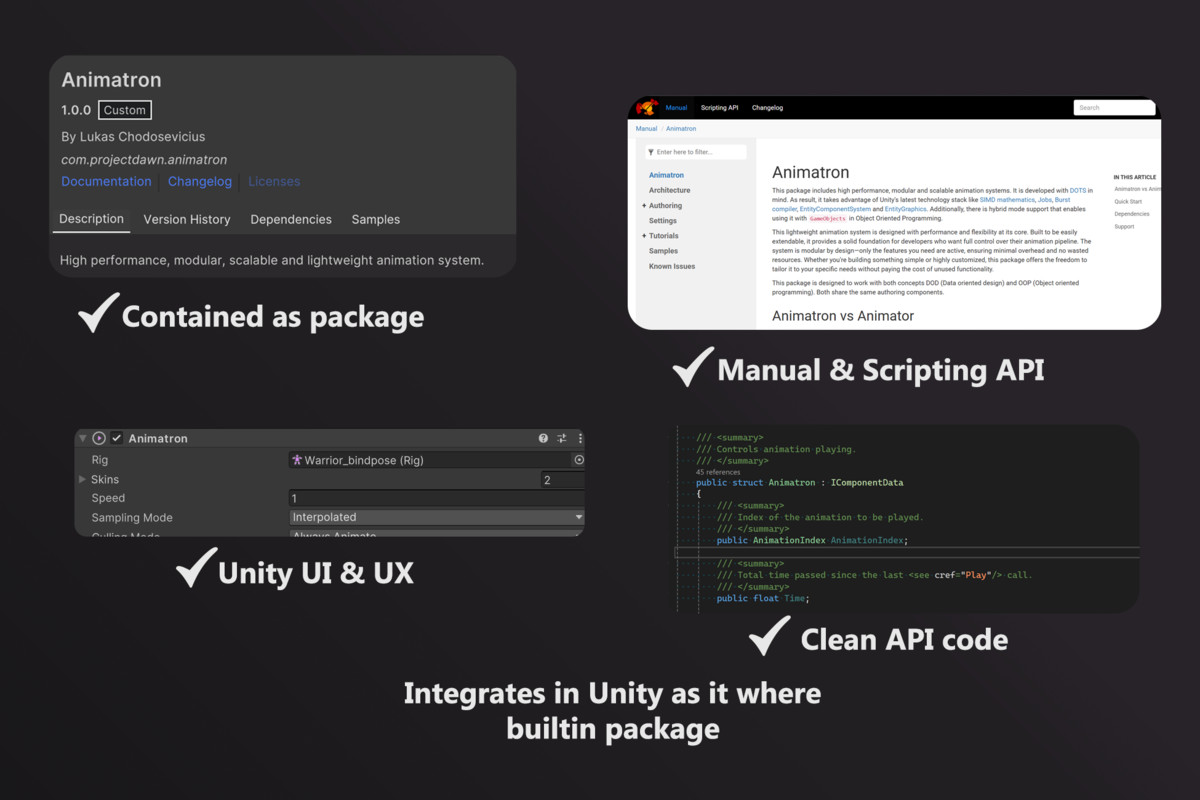Click the Manual breadcrumb link

(646, 129)
